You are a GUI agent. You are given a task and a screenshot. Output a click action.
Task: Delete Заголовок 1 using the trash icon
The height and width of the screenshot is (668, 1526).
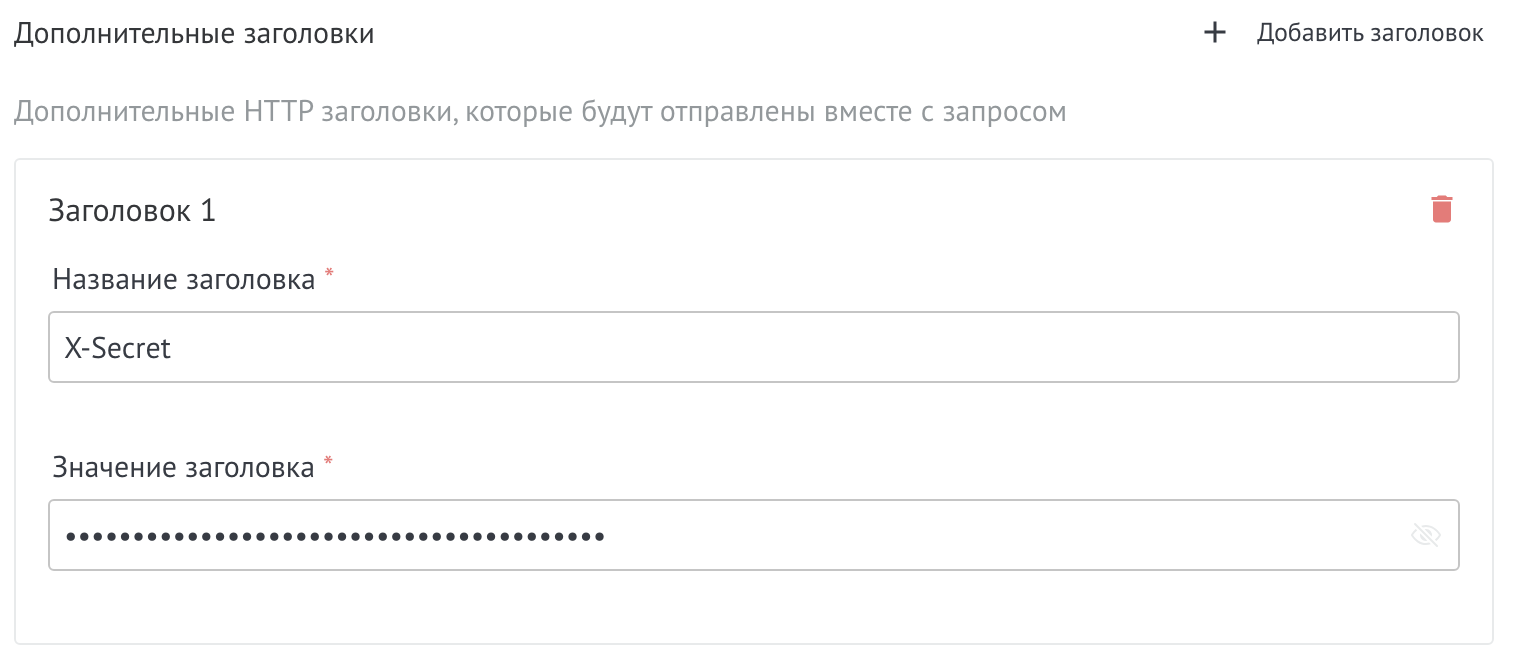[1441, 209]
